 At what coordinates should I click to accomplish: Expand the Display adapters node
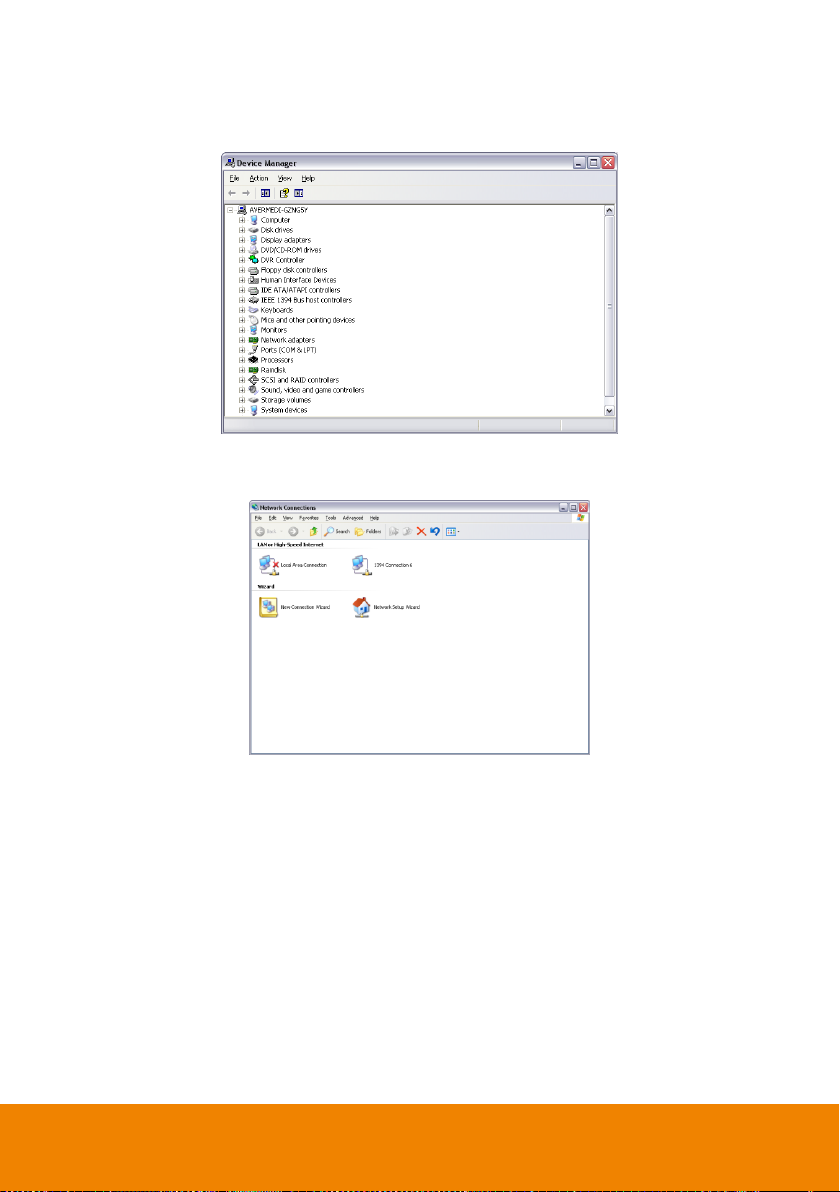[242, 239]
